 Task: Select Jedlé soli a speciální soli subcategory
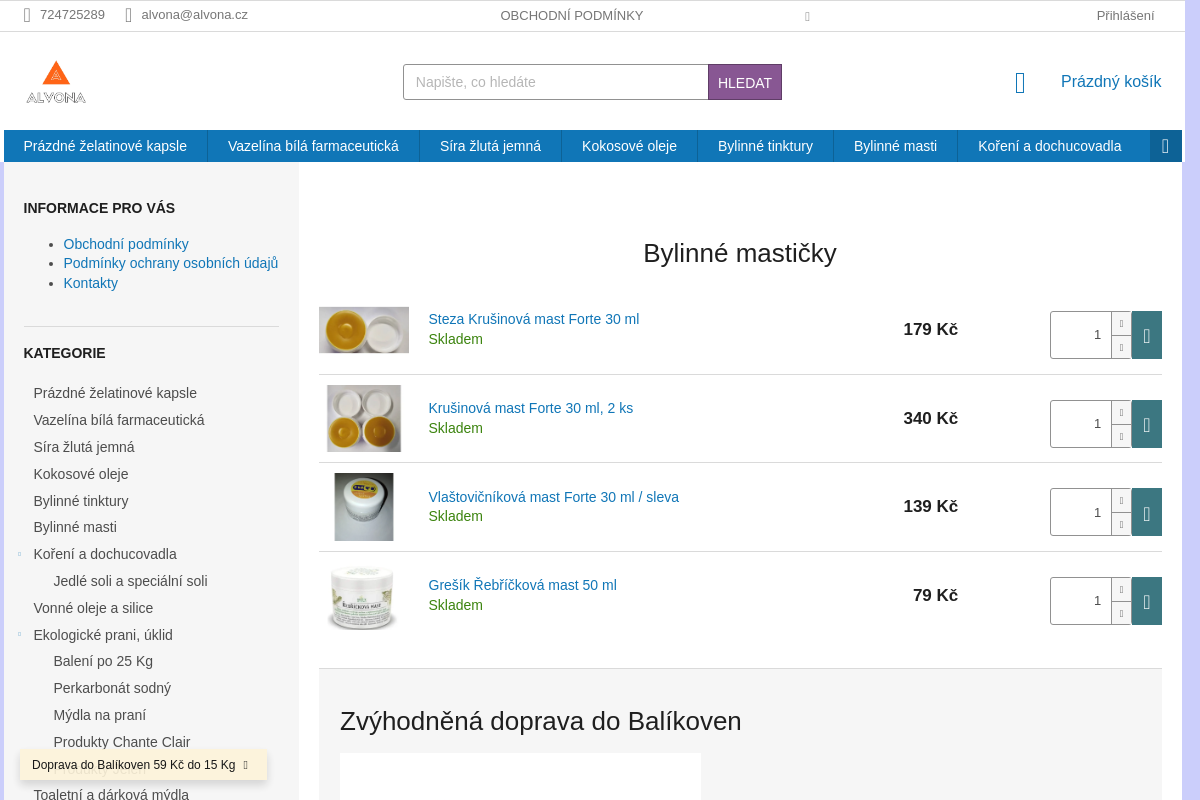(131, 581)
